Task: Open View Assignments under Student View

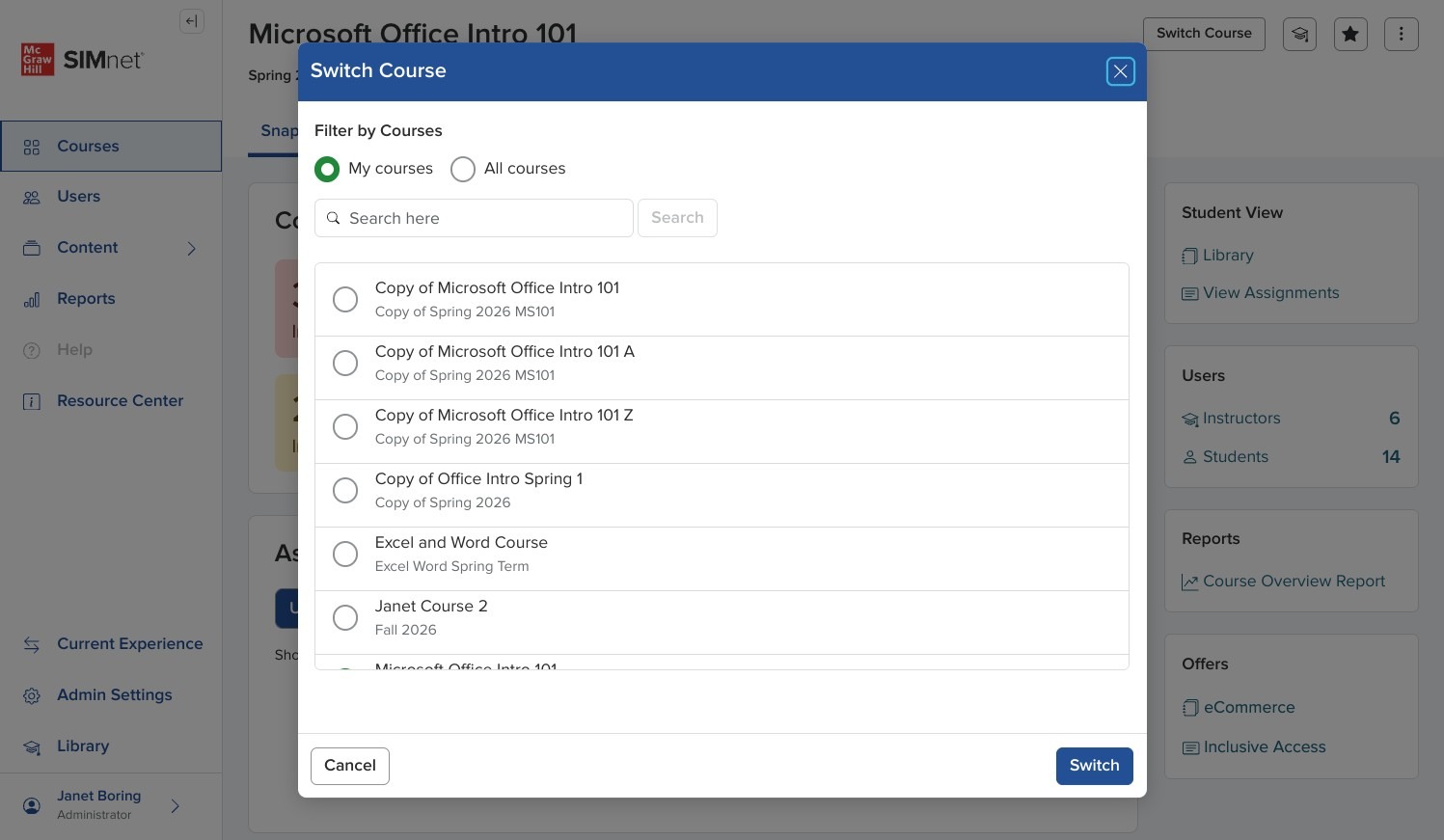Action: coord(1261,293)
